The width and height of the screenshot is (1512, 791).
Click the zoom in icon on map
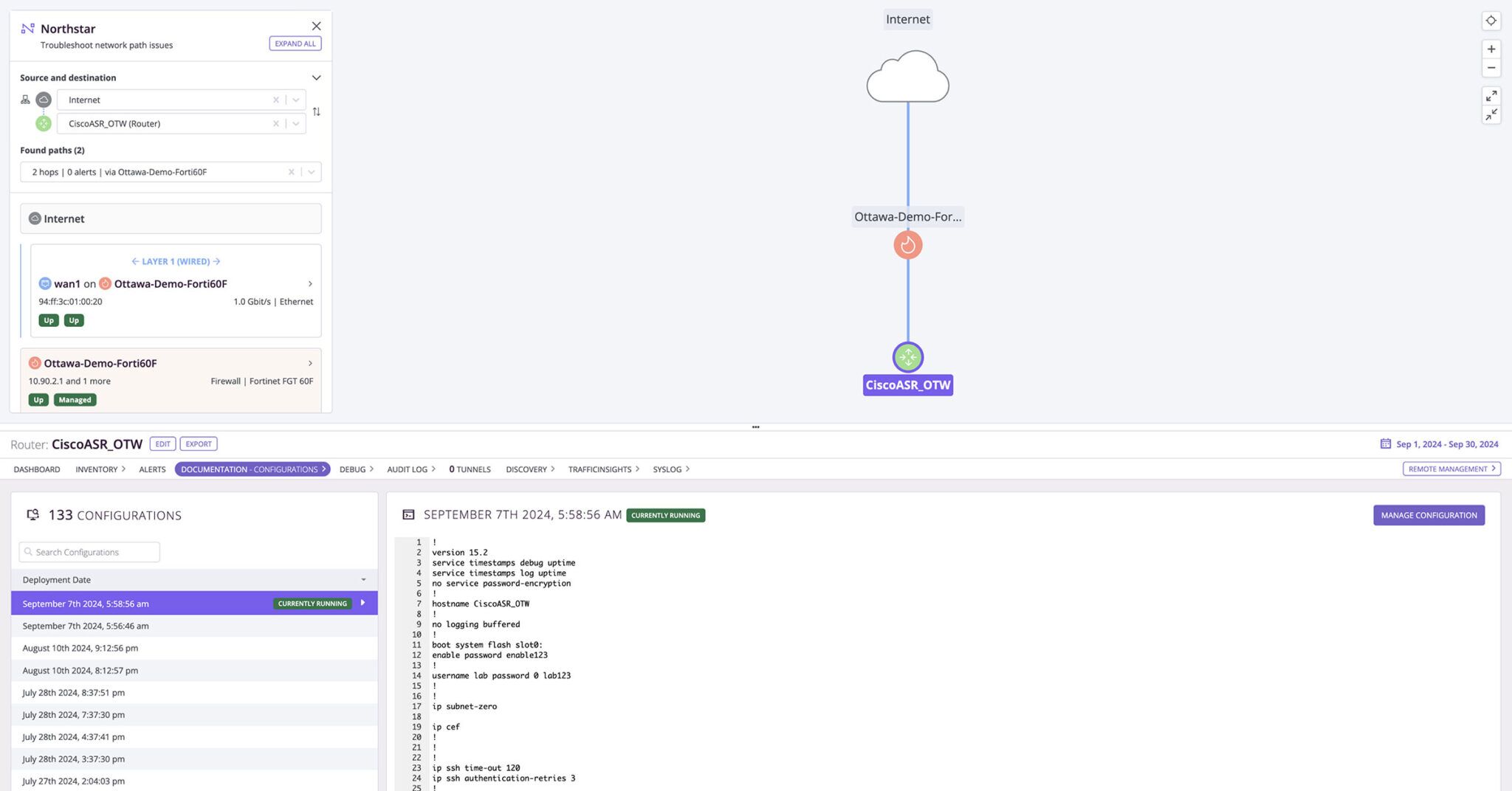click(x=1491, y=49)
